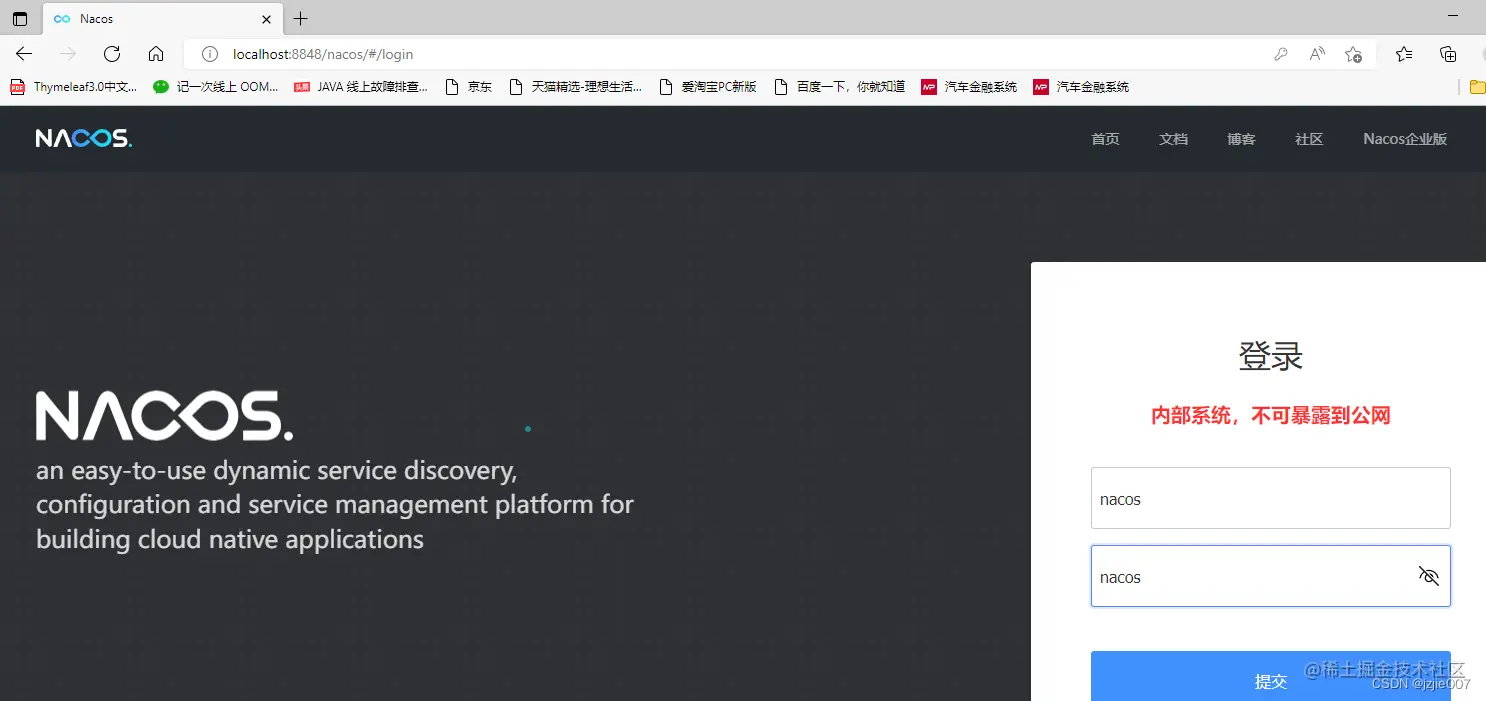Open other favorites folder icon
This screenshot has width=1486, height=701.
tap(1477, 87)
